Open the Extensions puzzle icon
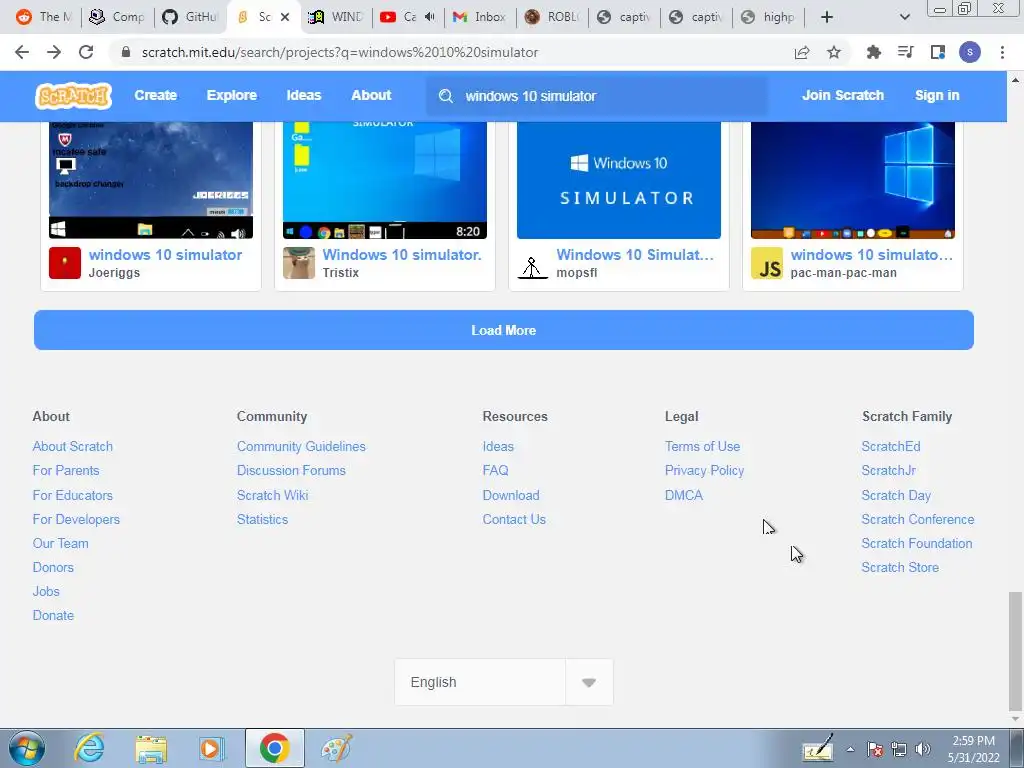Image resolution: width=1024 pixels, height=768 pixels. pyautogui.click(x=873, y=52)
